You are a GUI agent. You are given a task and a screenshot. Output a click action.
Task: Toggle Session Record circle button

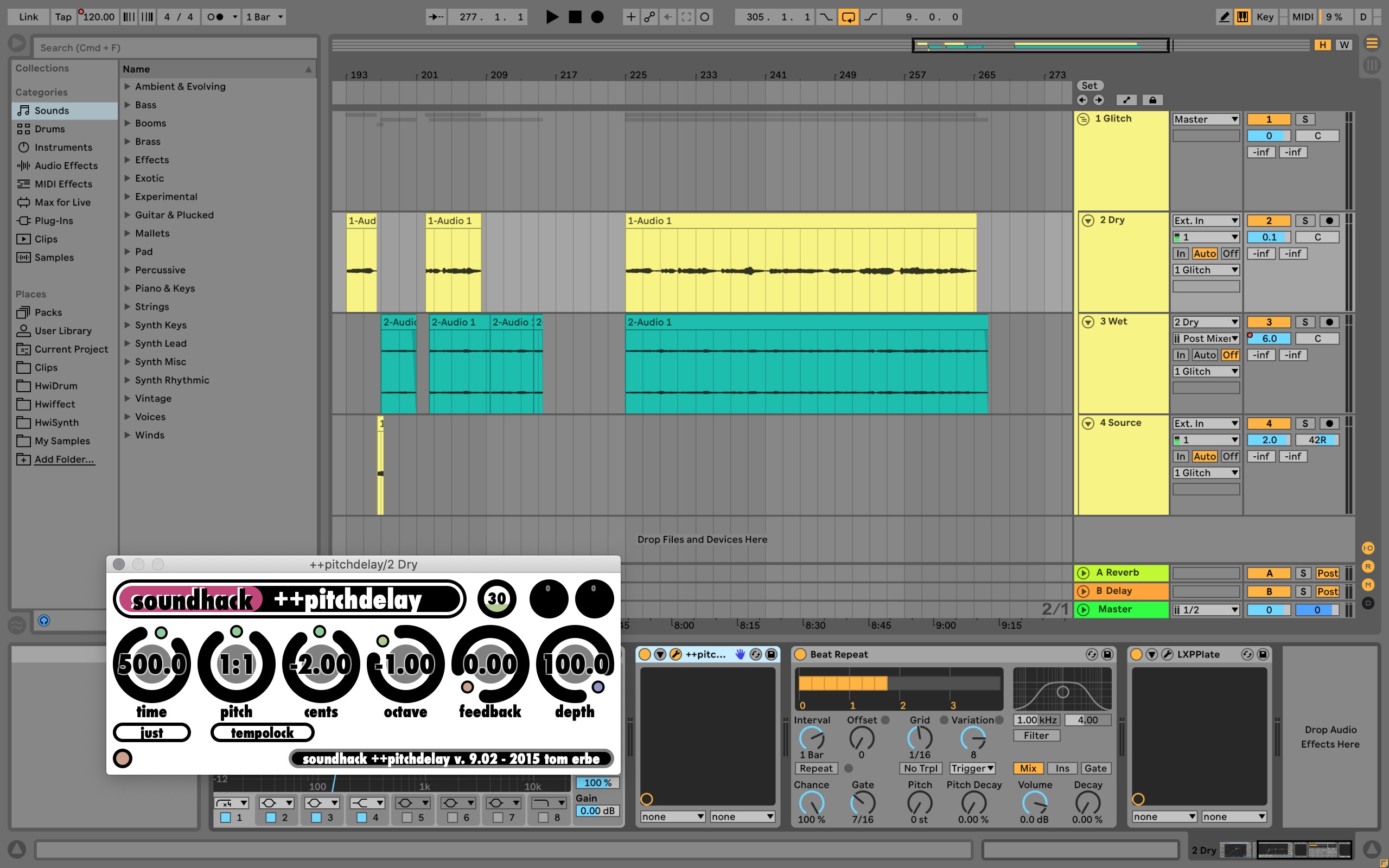pyautogui.click(x=704, y=17)
